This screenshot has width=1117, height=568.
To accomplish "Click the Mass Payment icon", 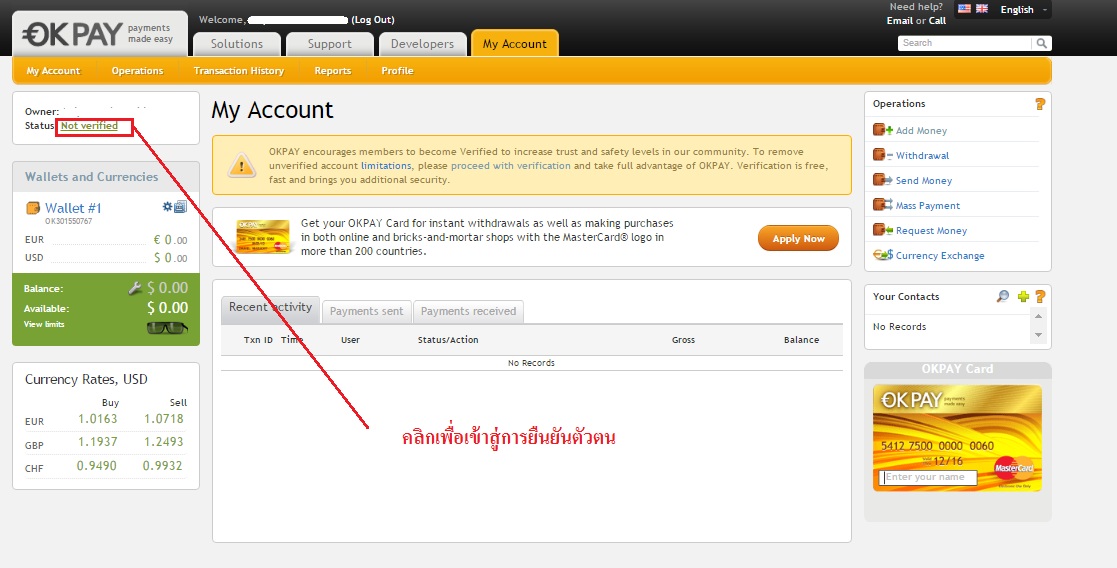I will point(883,205).
